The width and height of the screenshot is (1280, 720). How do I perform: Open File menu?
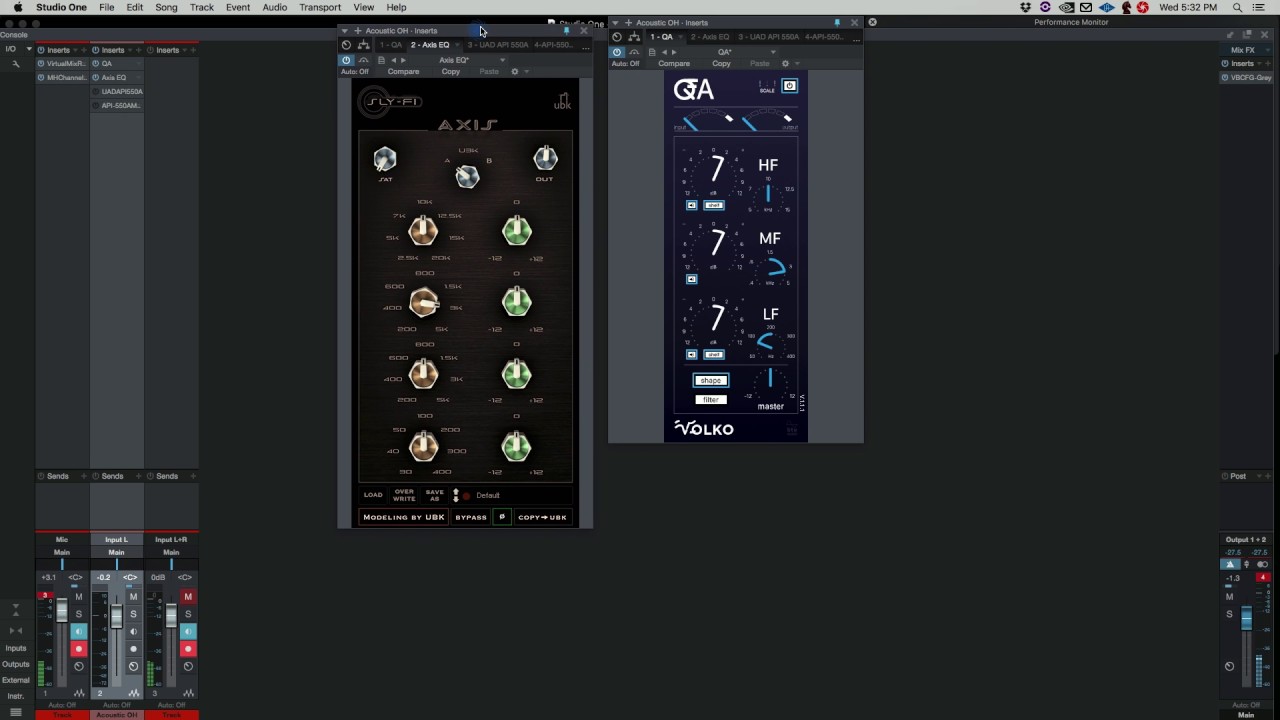106,7
